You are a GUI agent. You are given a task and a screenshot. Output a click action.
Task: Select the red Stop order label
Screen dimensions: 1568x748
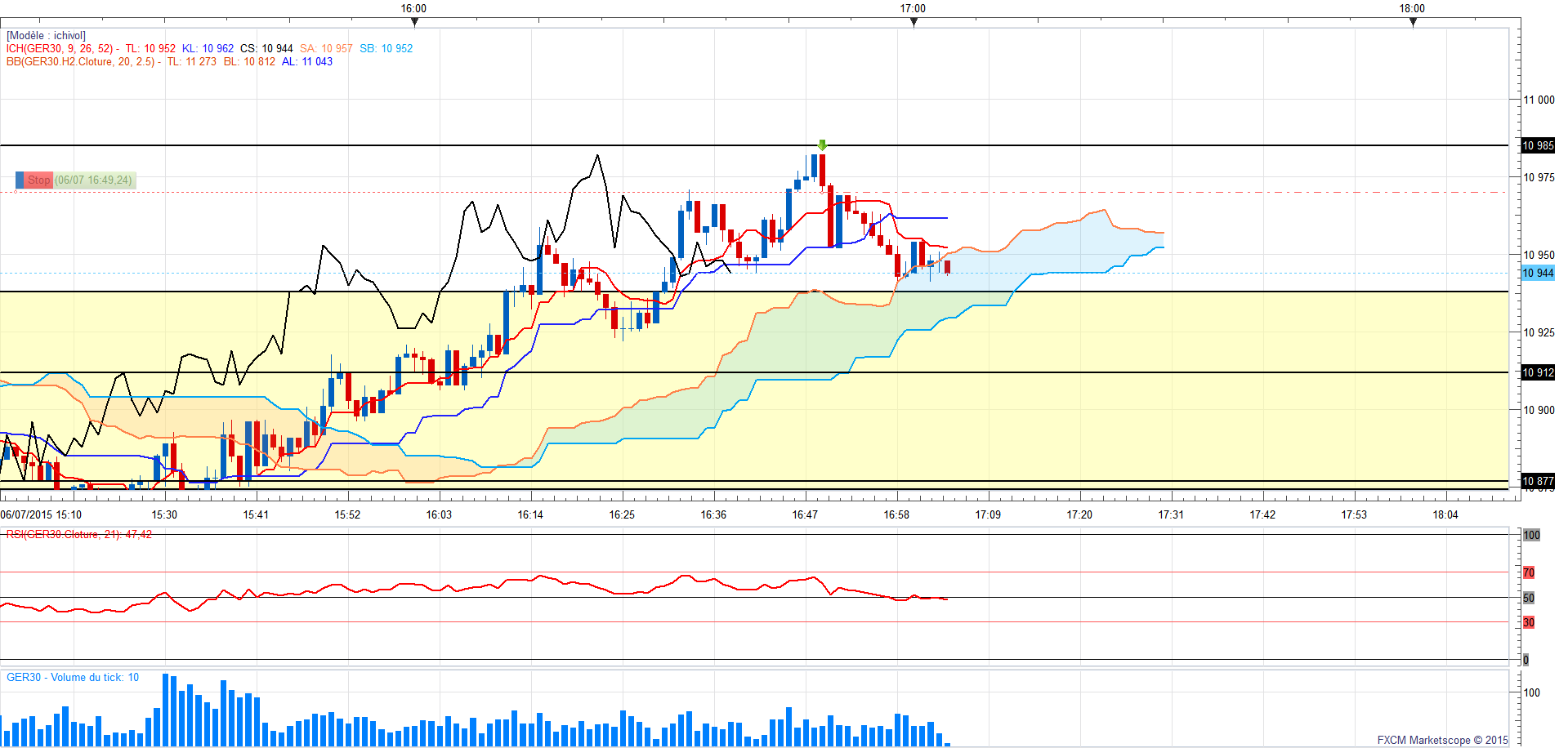pos(38,180)
